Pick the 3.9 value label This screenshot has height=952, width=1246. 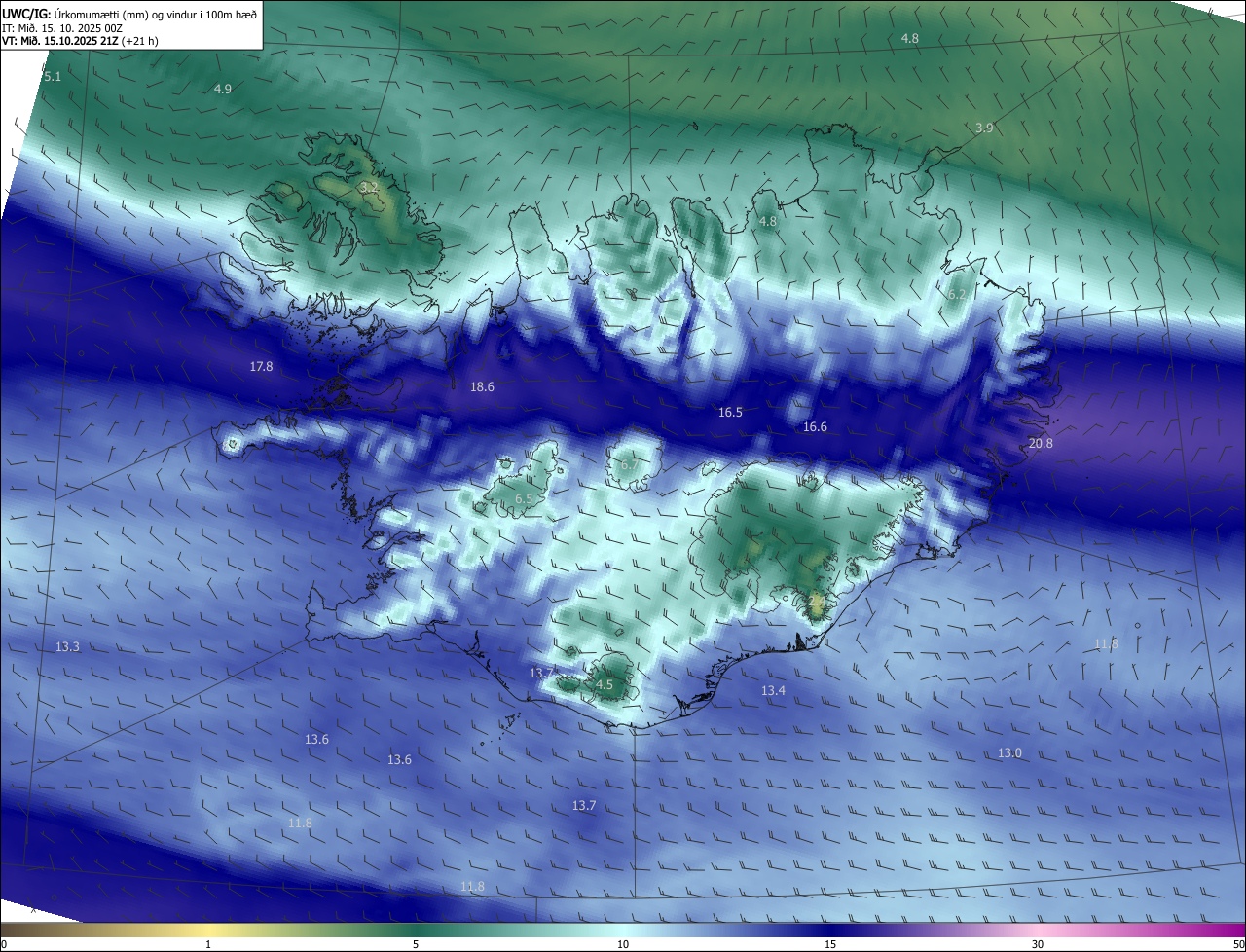pos(984,128)
